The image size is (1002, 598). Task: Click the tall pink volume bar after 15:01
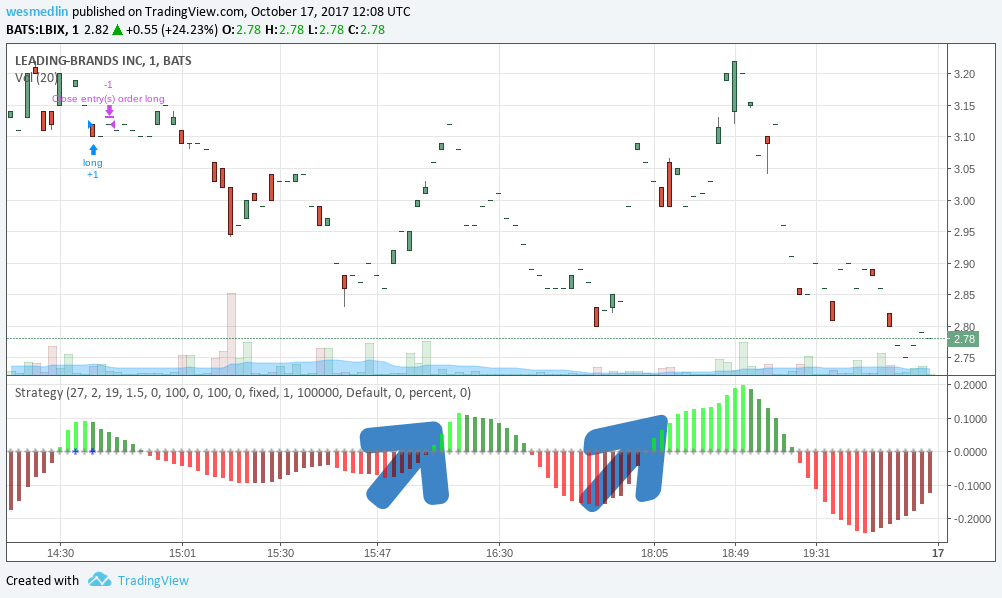(231, 334)
